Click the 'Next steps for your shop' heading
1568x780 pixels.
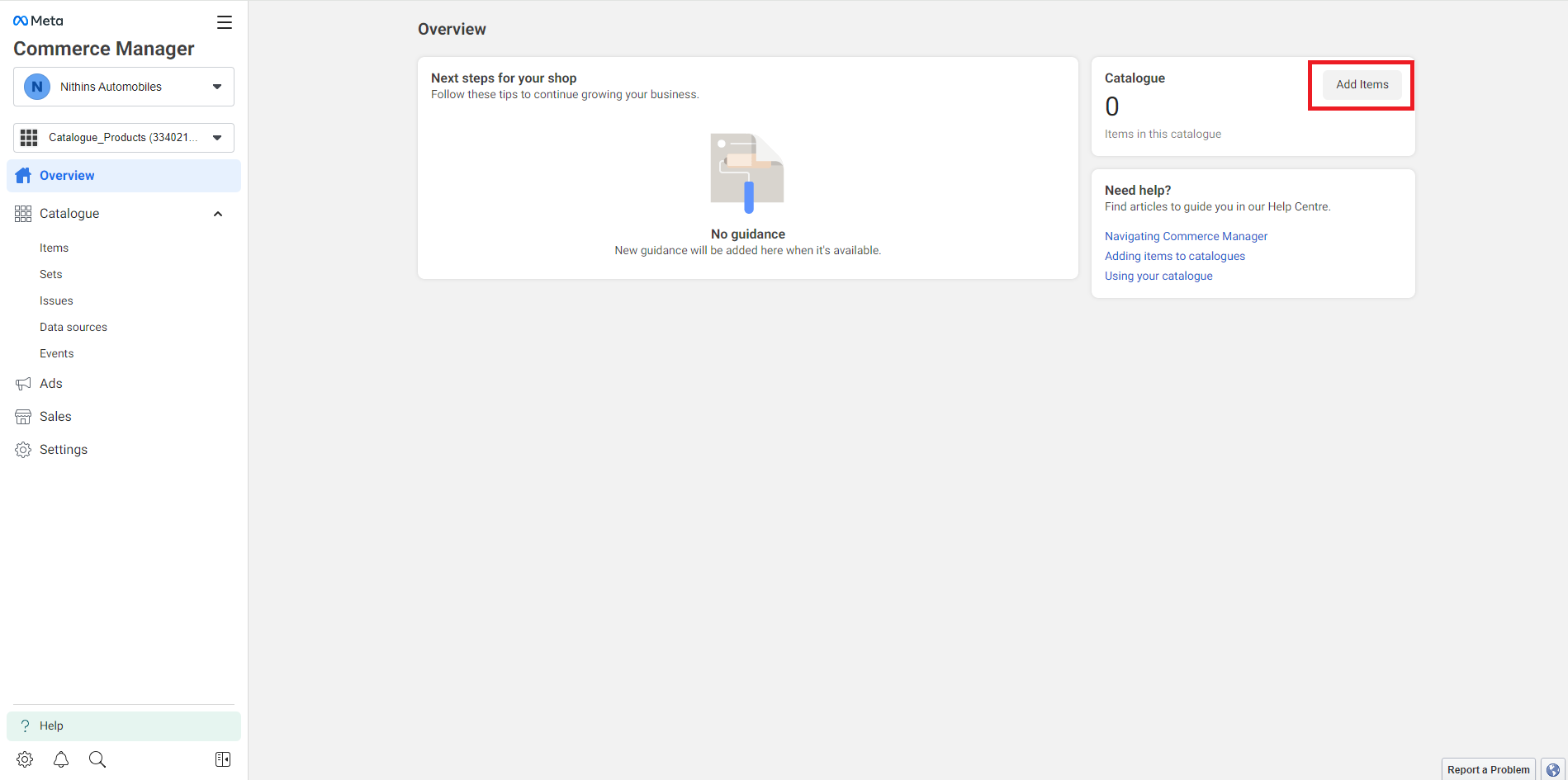point(504,78)
